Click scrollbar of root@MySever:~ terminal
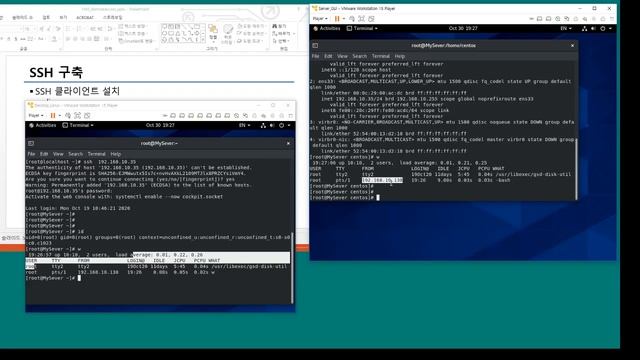 [292, 267]
